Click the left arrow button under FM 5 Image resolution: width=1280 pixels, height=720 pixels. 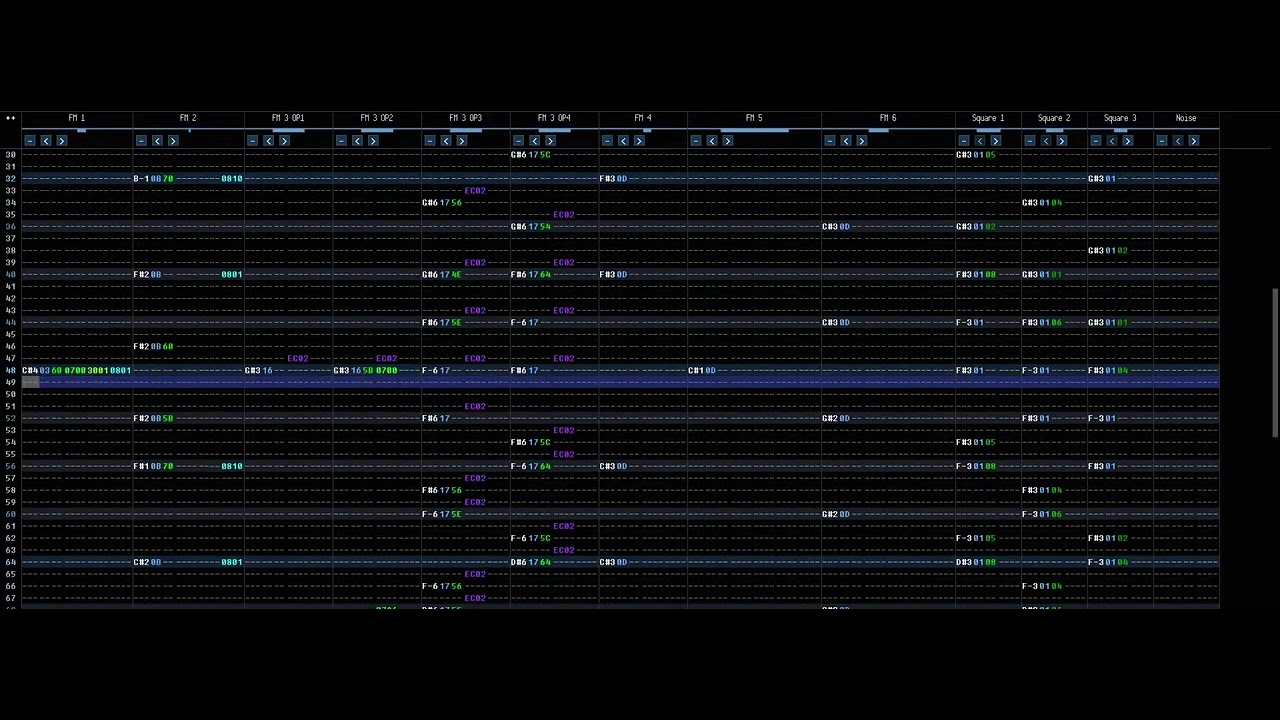click(x=712, y=141)
